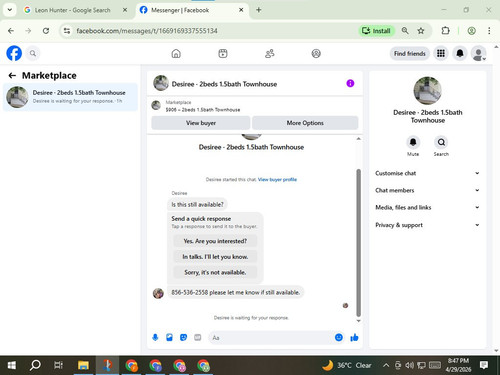Record a voice clip microphone icon
This screenshot has width=500, height=375.
pos(155,338)
